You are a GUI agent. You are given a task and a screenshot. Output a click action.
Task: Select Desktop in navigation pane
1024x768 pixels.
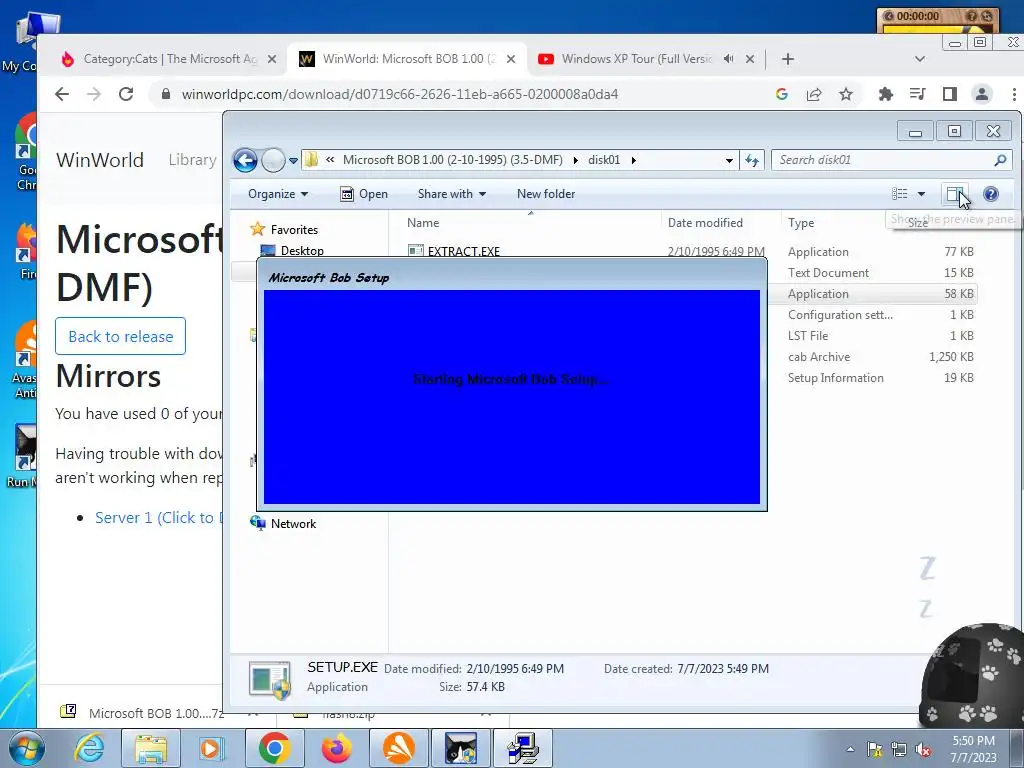click(x=302, y=251)
